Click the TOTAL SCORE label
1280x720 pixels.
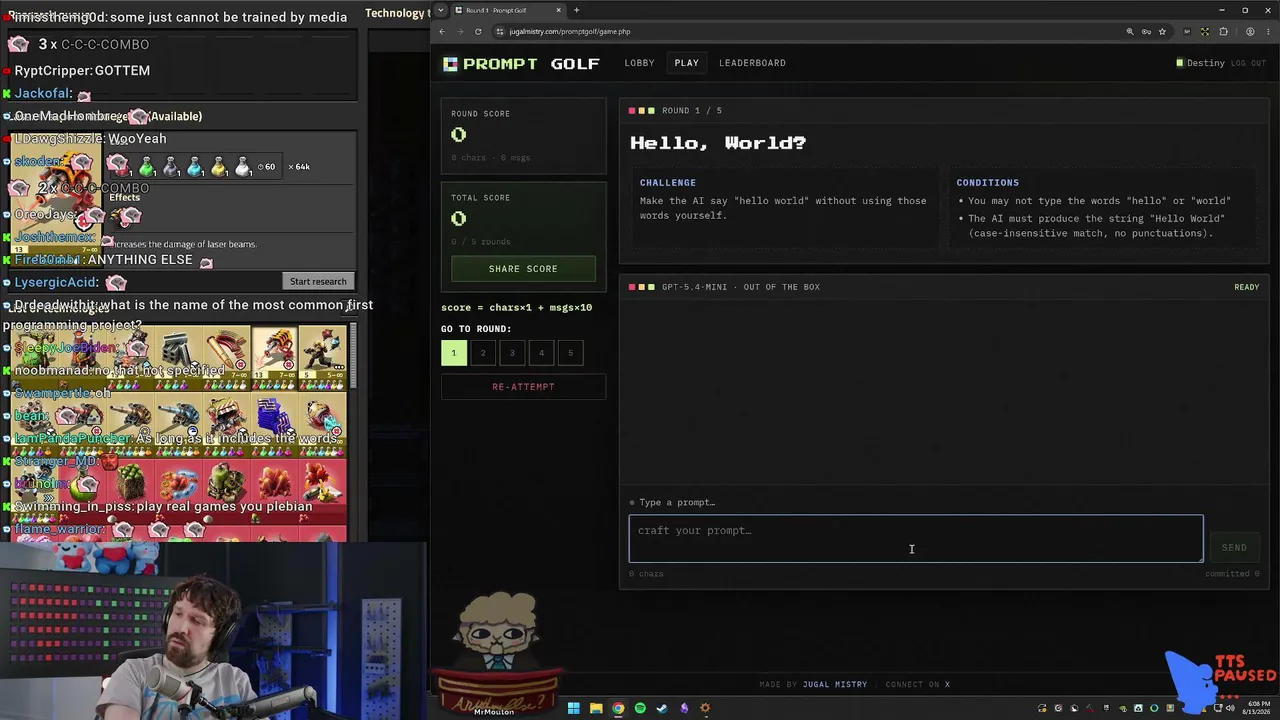click(x=480, y=198)
